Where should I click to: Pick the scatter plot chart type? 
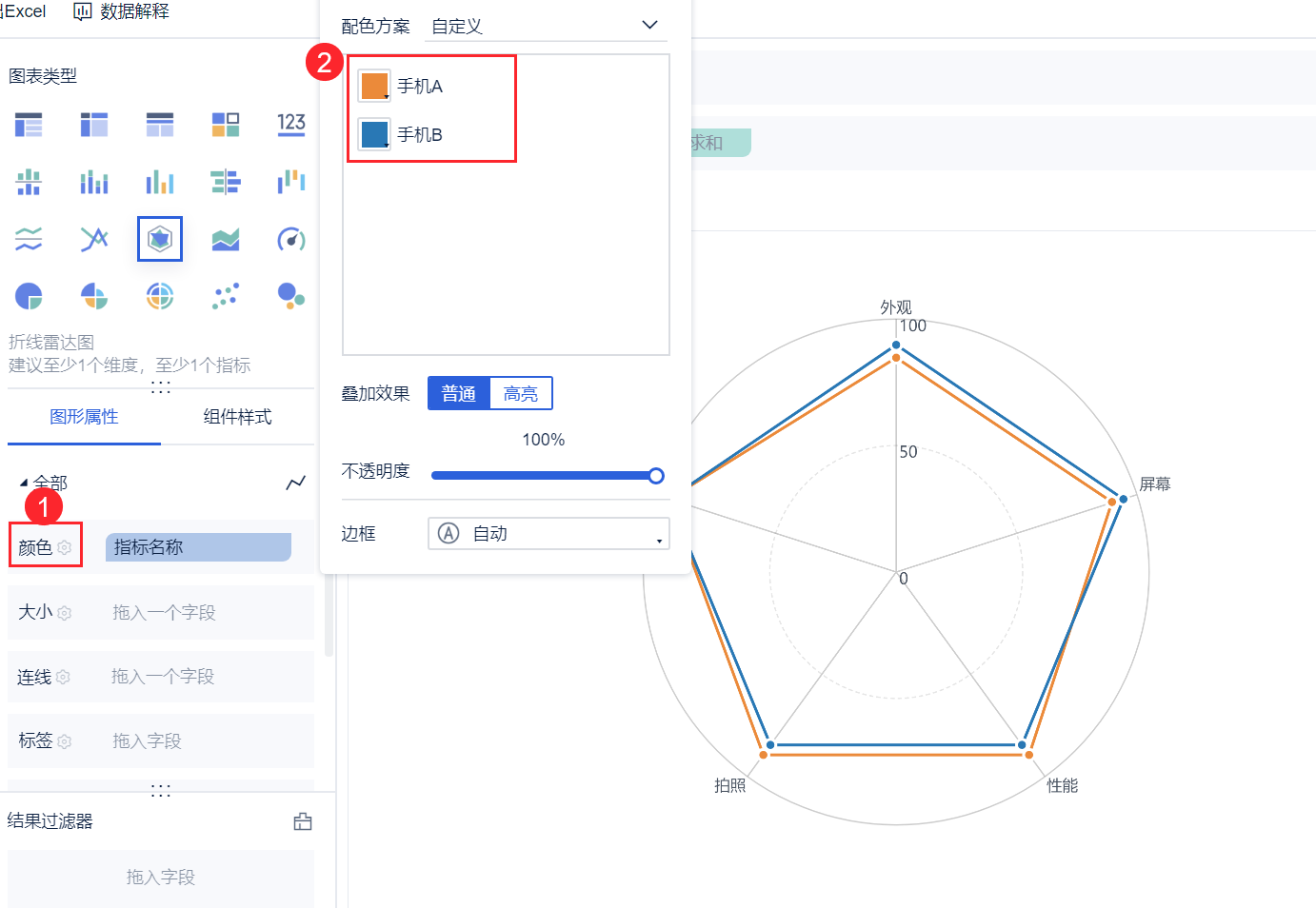[226, 296]
